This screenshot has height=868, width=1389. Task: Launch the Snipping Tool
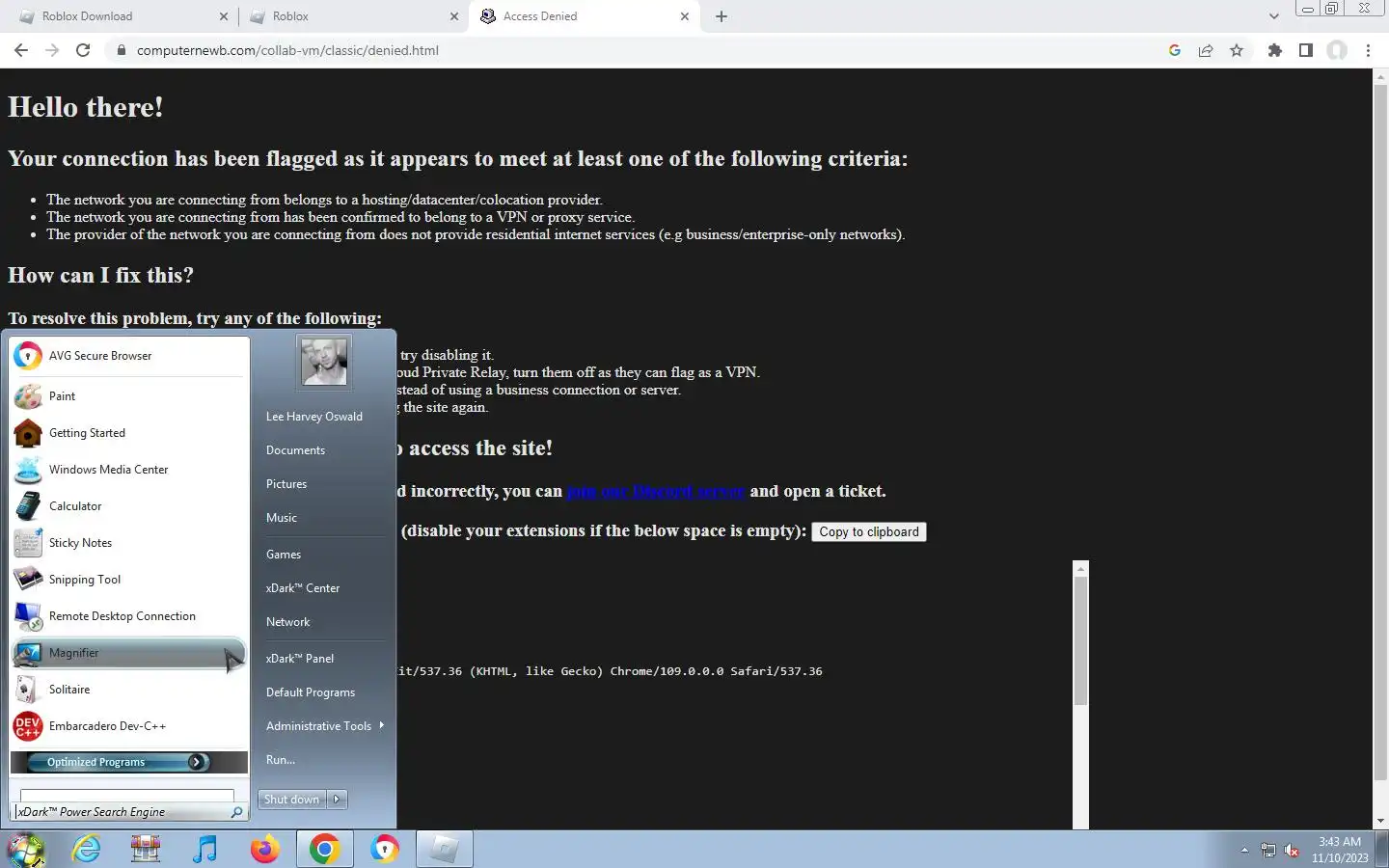point(129,580)
